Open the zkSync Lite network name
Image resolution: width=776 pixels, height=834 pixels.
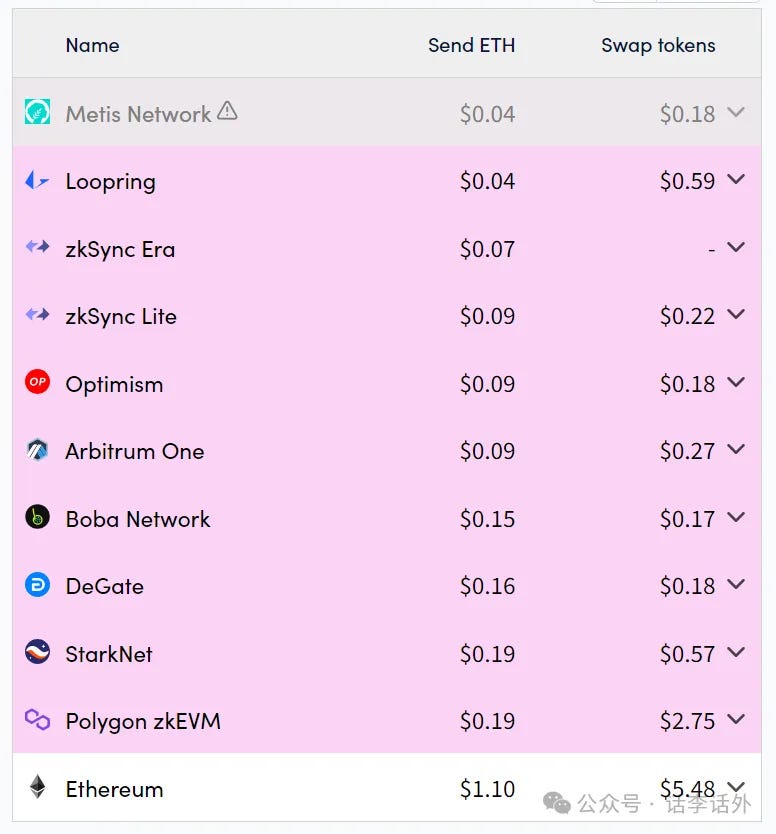(121, 316)
